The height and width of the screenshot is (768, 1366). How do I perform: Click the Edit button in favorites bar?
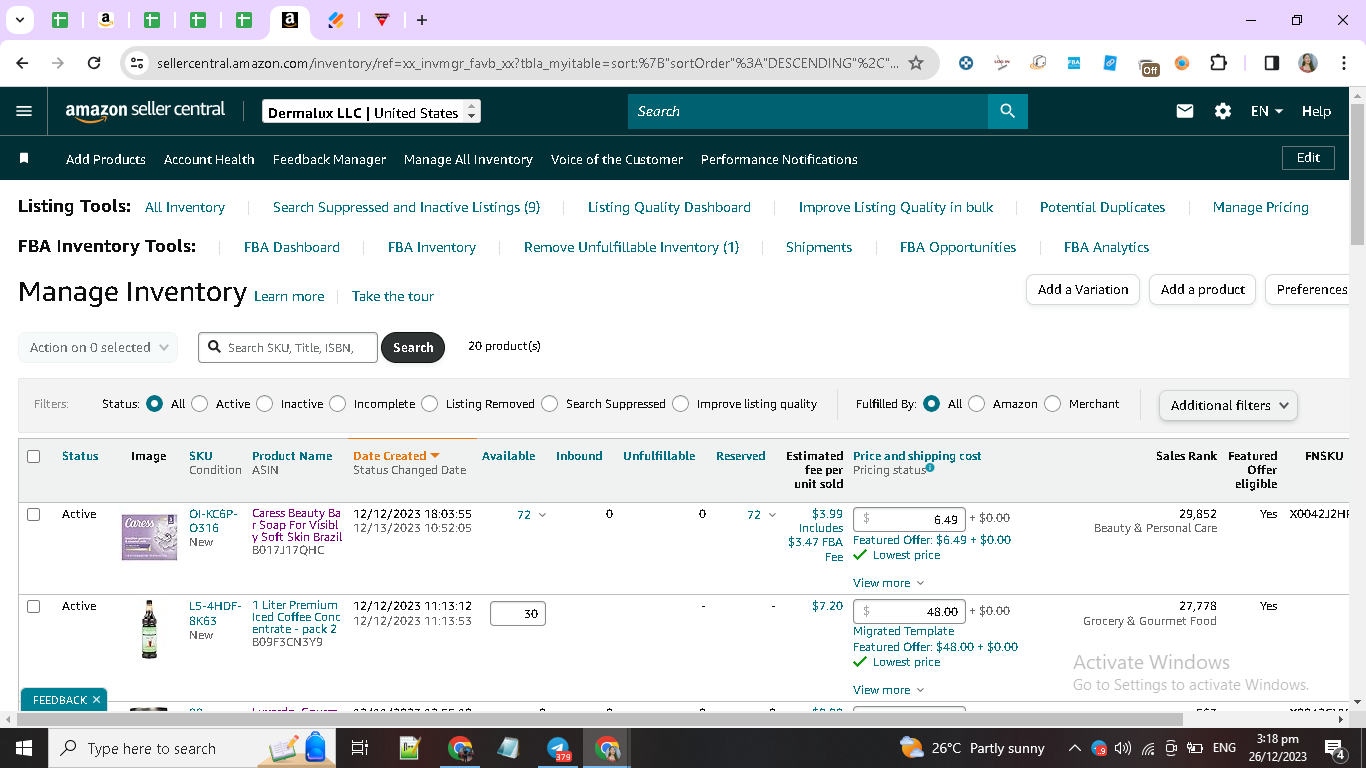[1308, 158]
